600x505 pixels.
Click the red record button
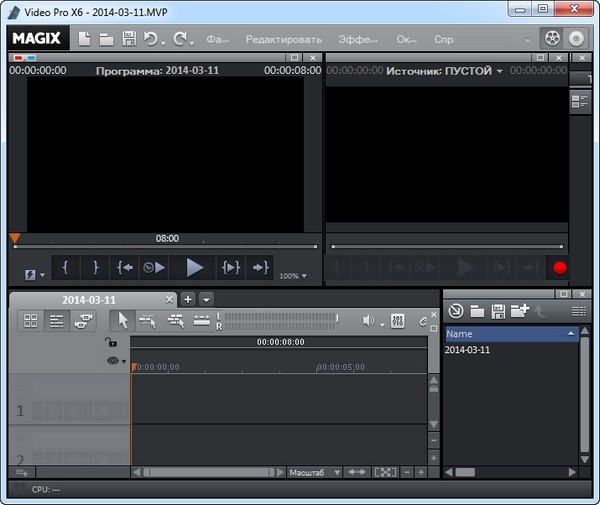pyautogui.click(x=559, y=267)
